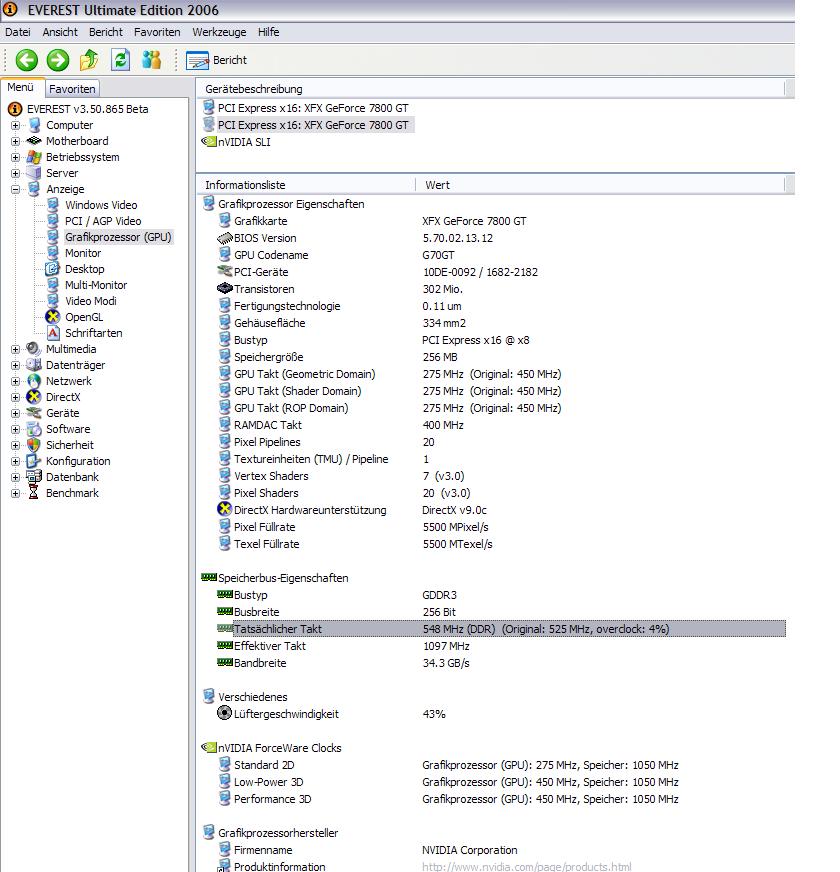Select Grafikprozessor (GPU) in the tree
The height and width of the screenshot is (872, 840).
[x=118, y=237]
